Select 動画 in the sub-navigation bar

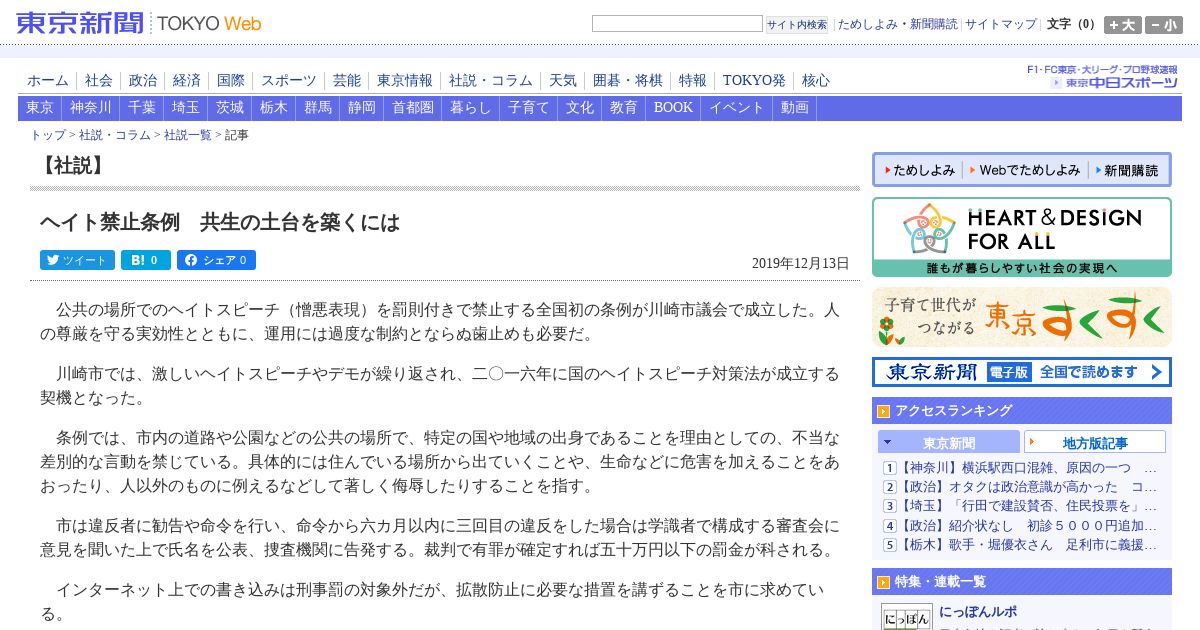point(795,108)
